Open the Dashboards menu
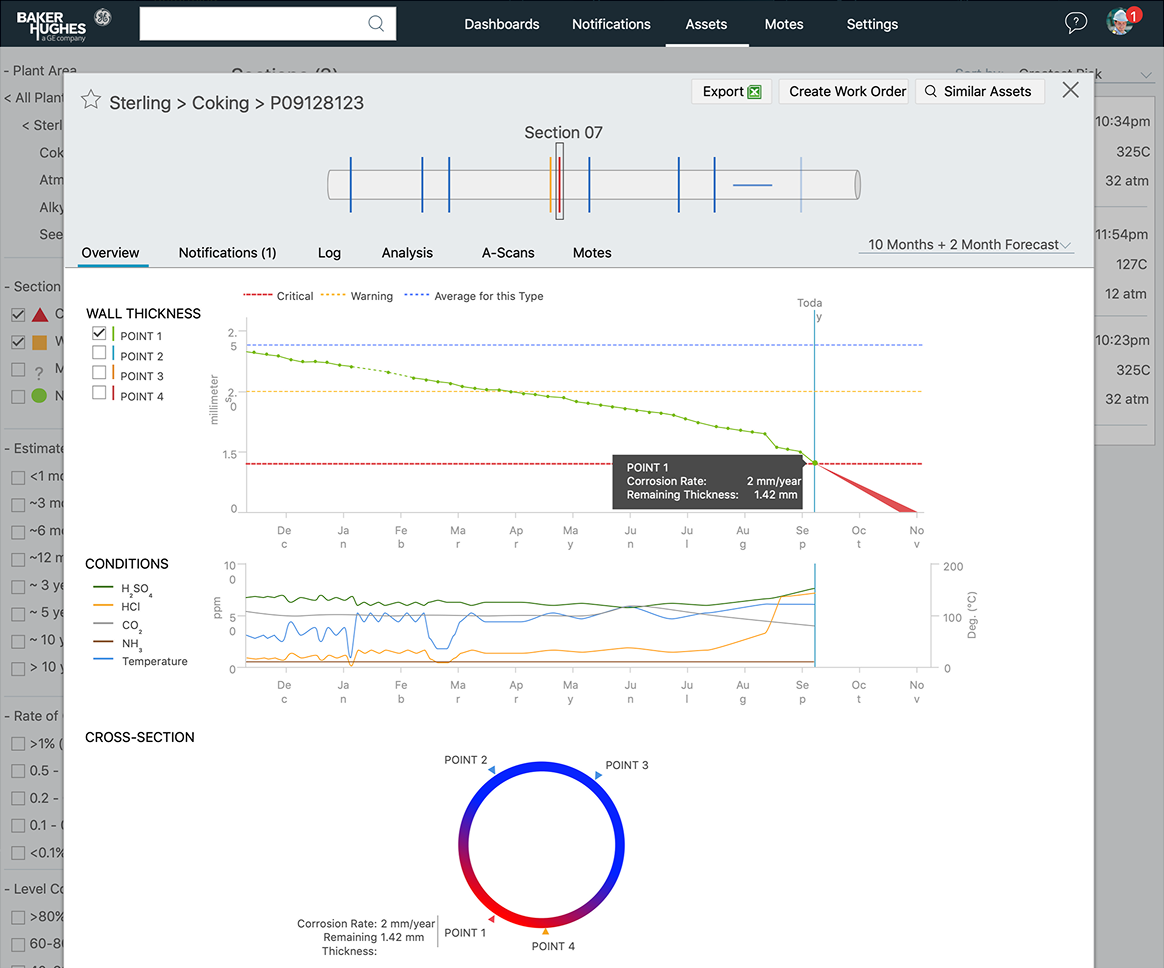The width and height of the screenshot is (1164, 968). tap(502, 24)
